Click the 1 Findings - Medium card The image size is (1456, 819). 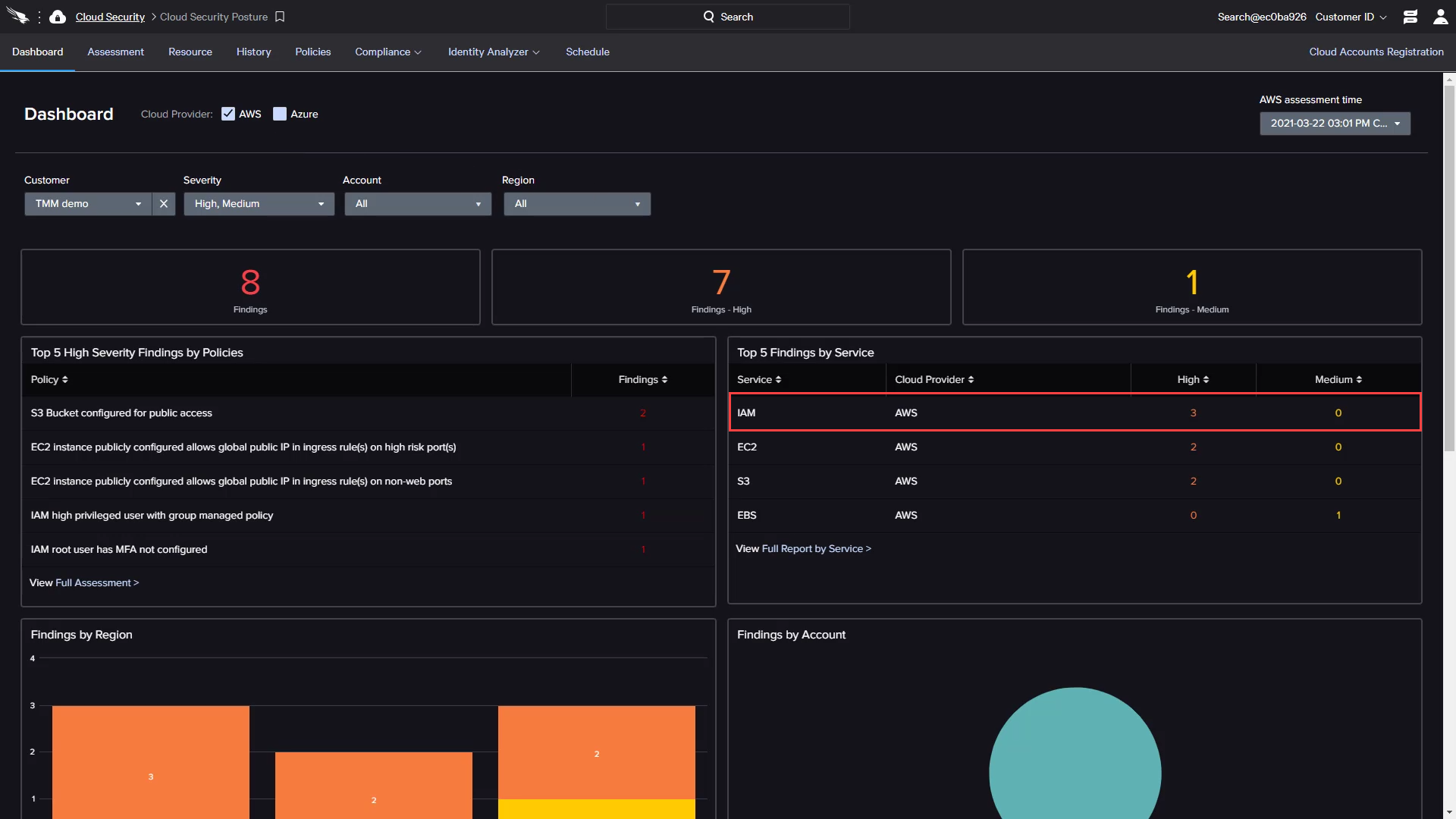point(1192,287)
